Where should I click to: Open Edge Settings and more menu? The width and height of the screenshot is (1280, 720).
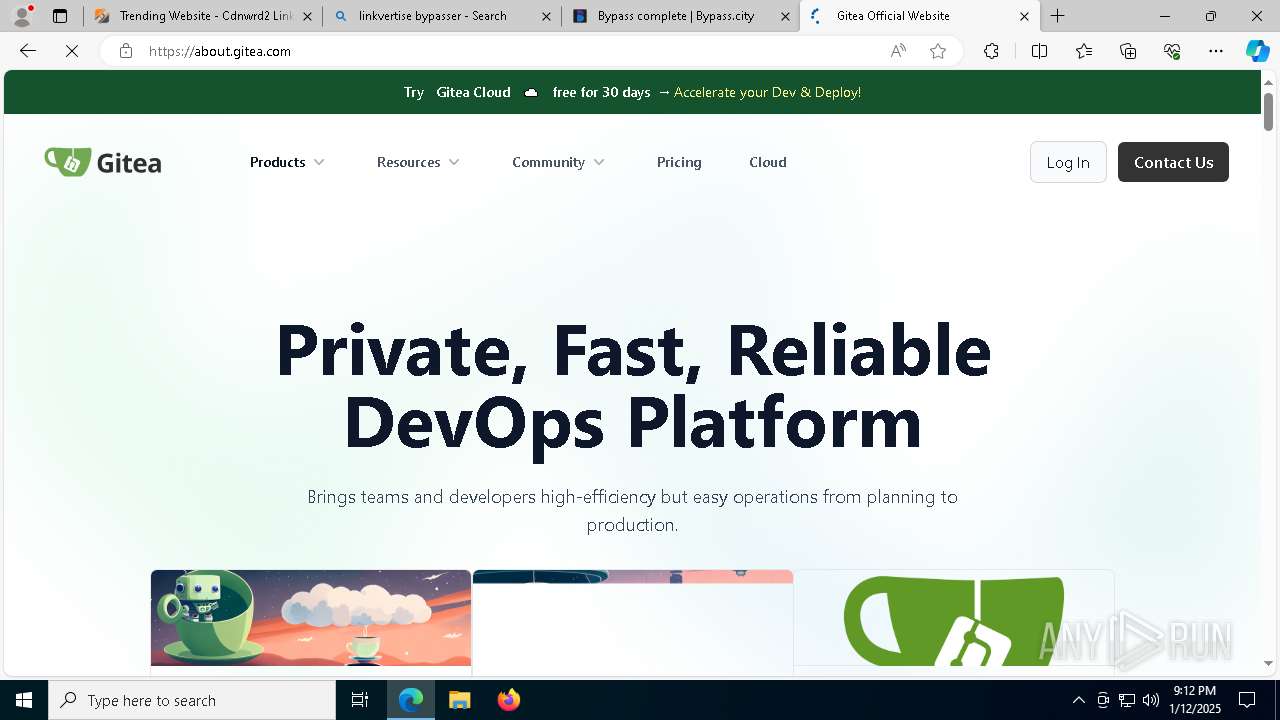[x=1216, y=51]
